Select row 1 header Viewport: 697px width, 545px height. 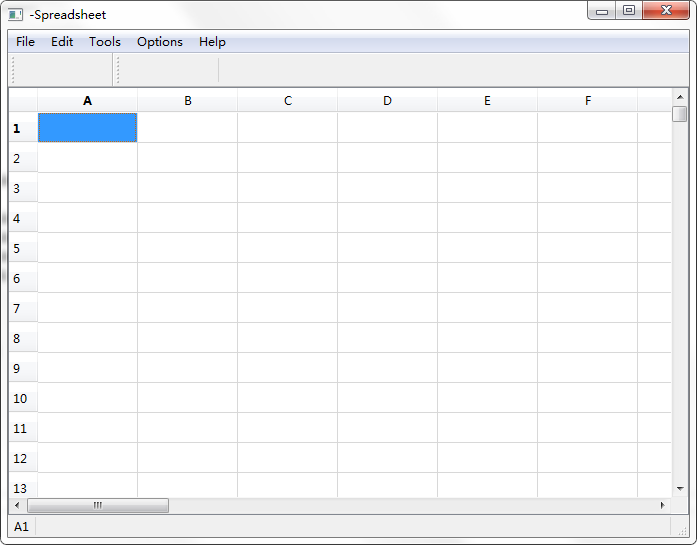[x=23, y=128]
